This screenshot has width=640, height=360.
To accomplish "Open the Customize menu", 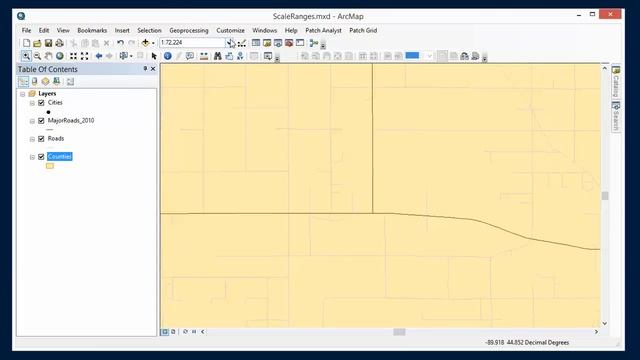I will (230, 31).
